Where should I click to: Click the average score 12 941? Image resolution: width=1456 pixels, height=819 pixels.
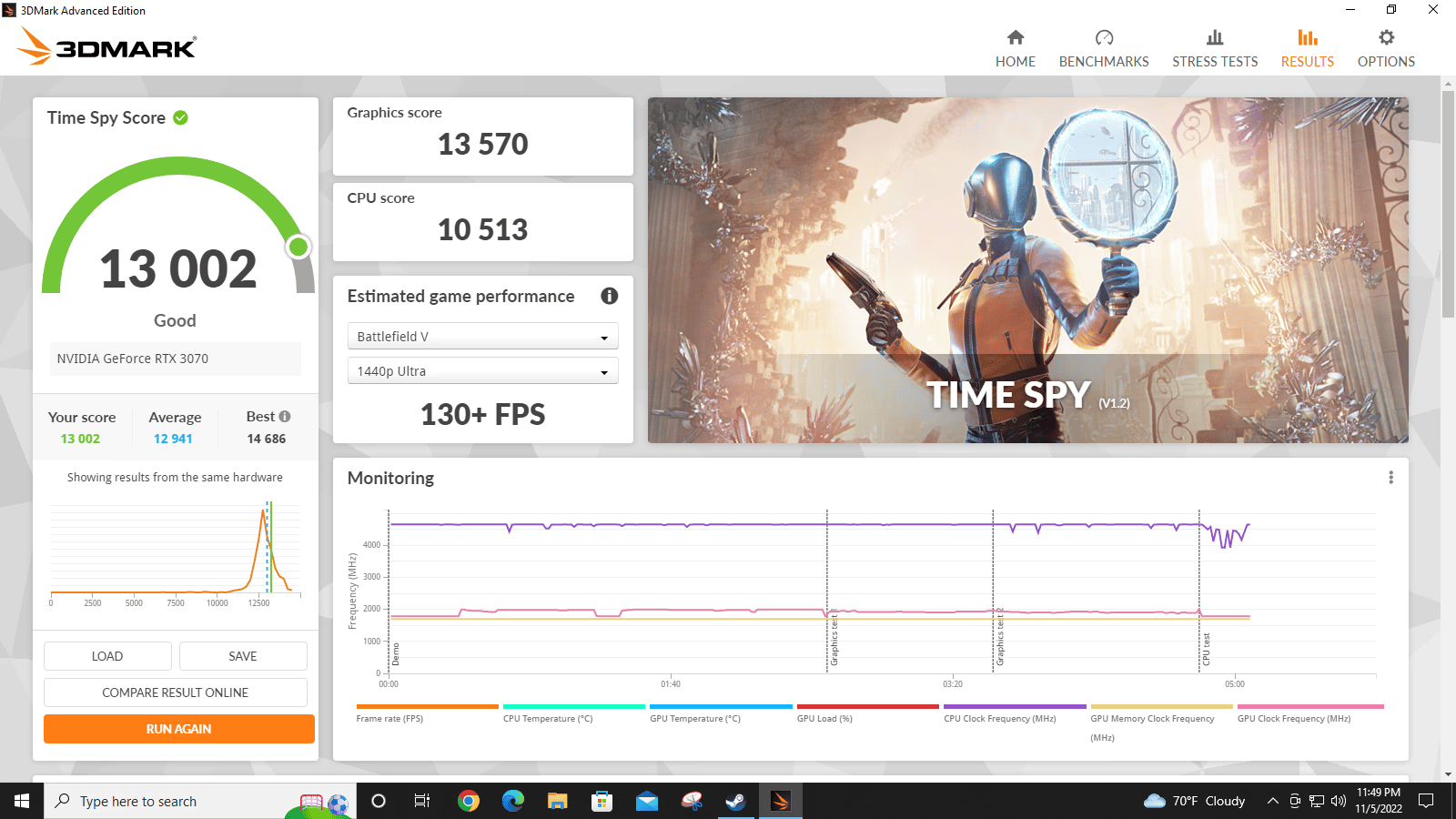pyautogui.click(x=173, y=439)
